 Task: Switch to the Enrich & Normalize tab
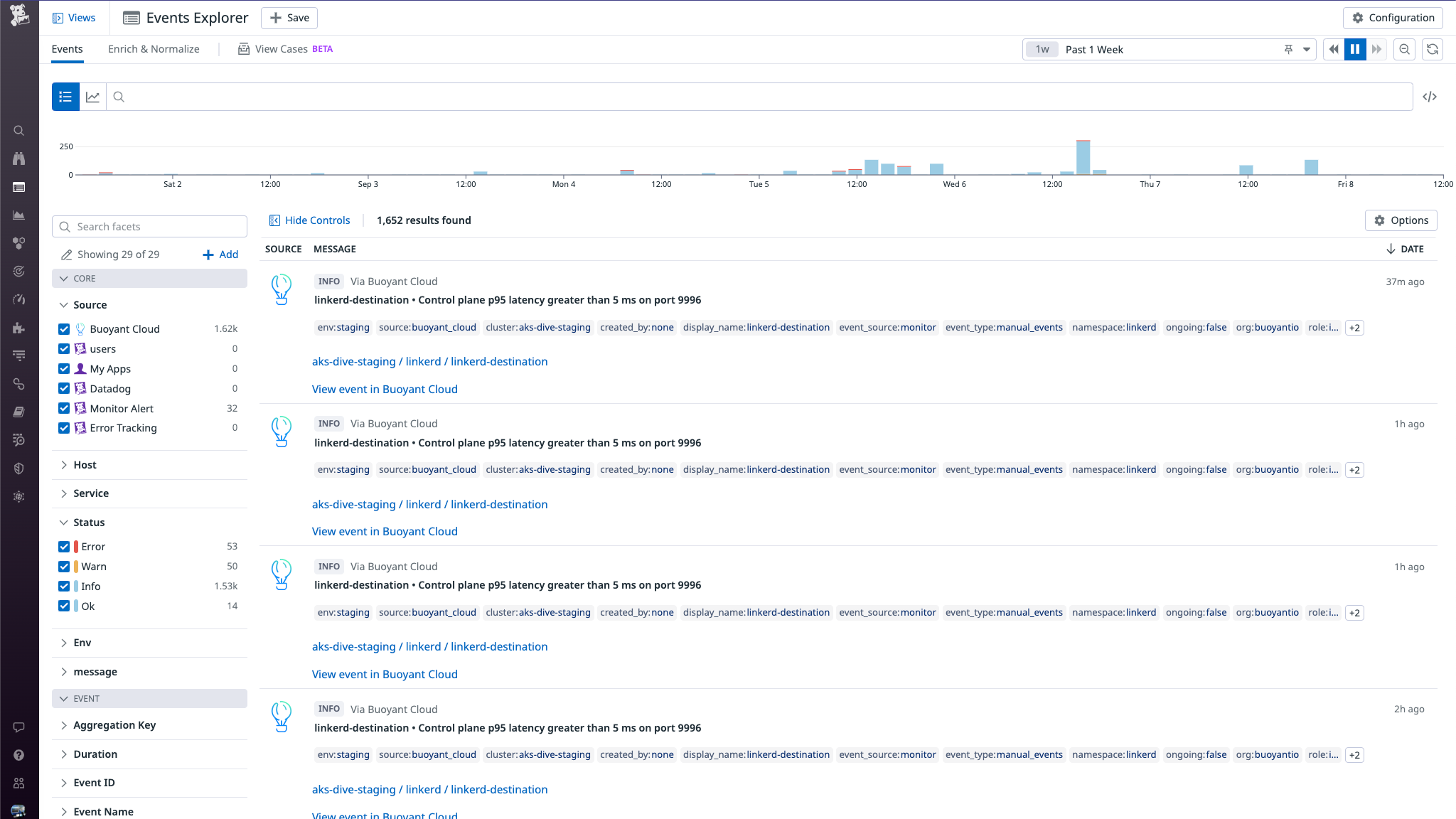(x=153, y=49)
